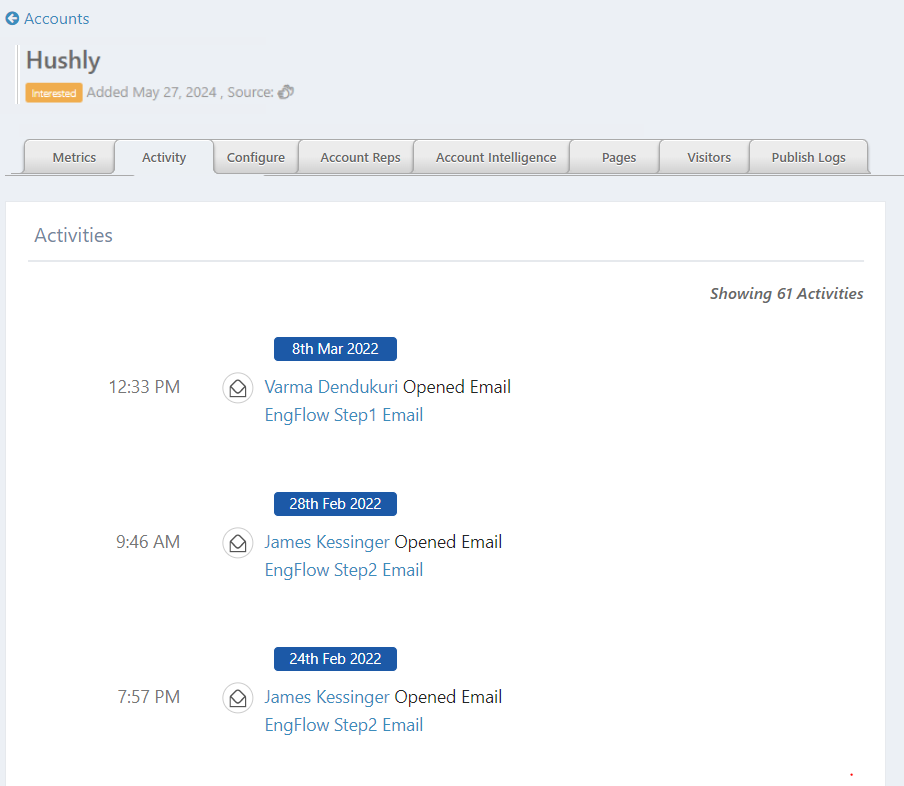Click the 7:57 PM timestamp
The width and height of the screenshot is (904, 786).
click(x=149, y=697)
